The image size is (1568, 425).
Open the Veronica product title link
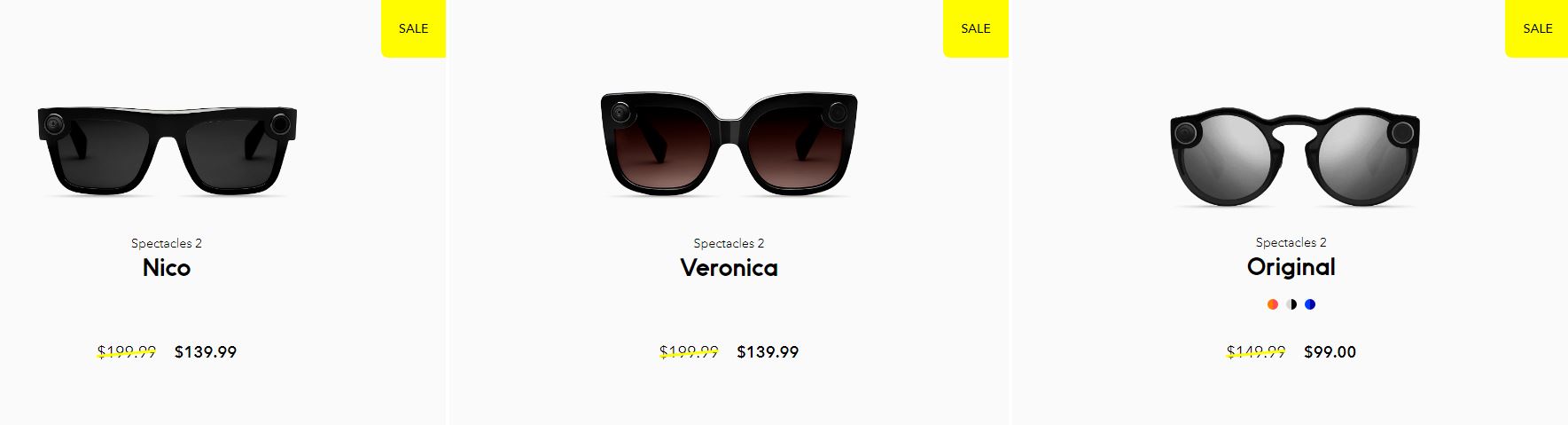click(x=729, y=268)
